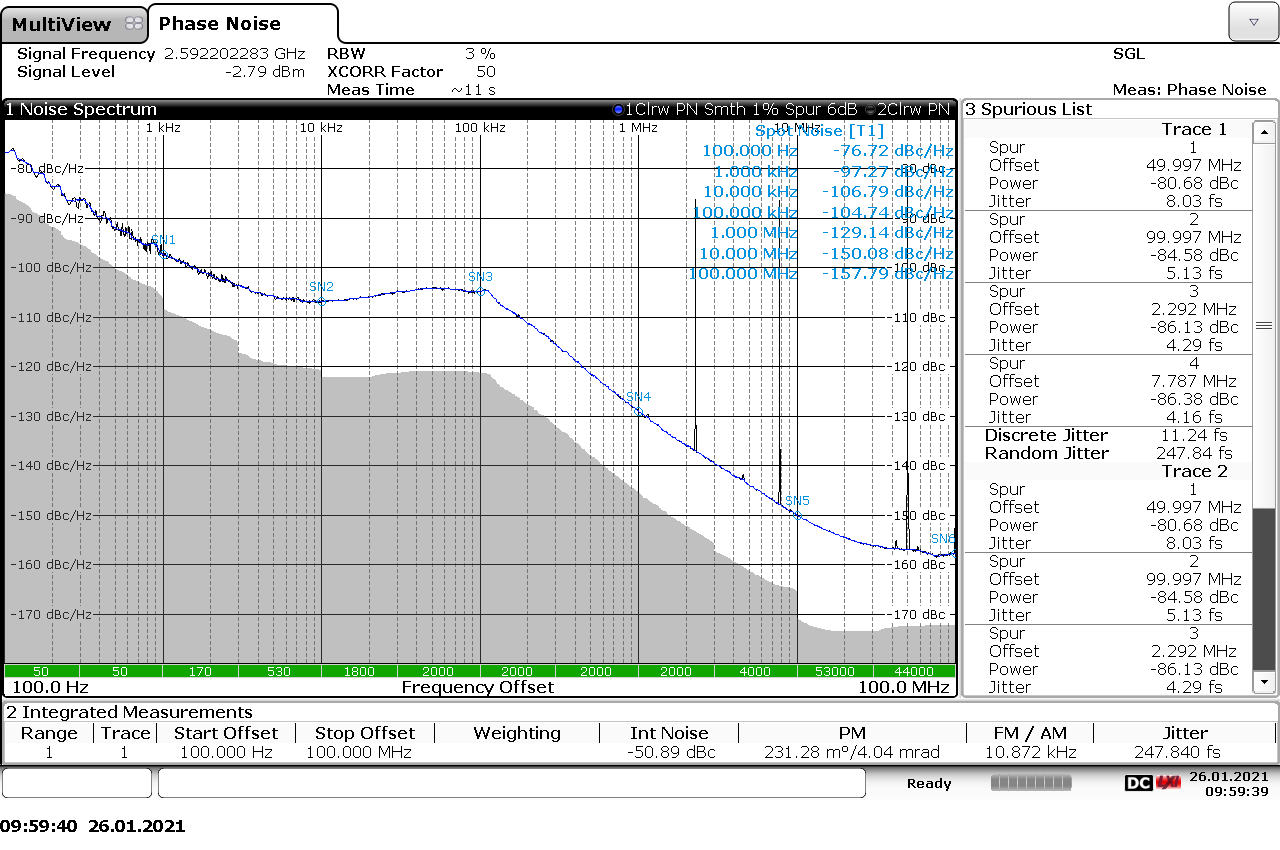Switch to the Phase Noise tab
This screenshot has width=1280, height=850.
(220, 24)
